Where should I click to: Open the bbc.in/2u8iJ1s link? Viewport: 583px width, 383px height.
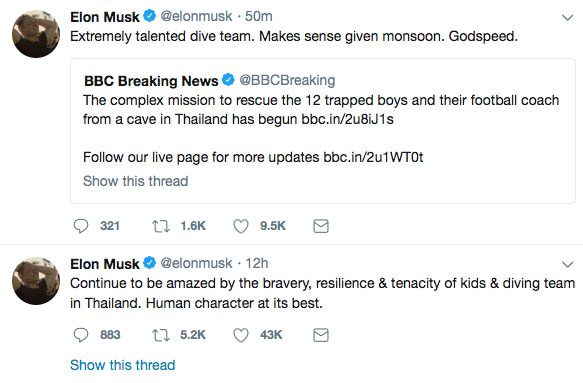pos(347,119)
